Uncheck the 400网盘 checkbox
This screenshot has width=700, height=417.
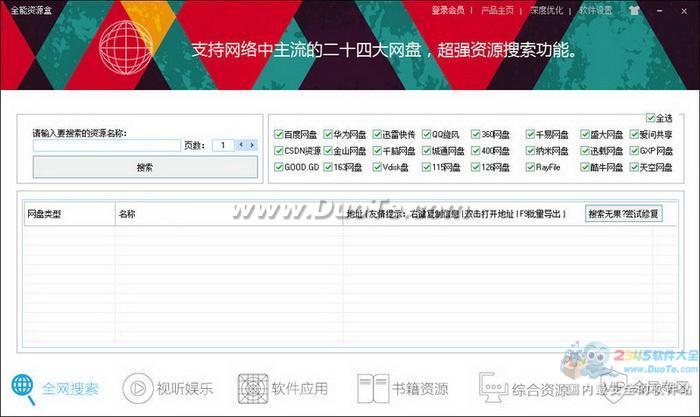tap(475, 150)
